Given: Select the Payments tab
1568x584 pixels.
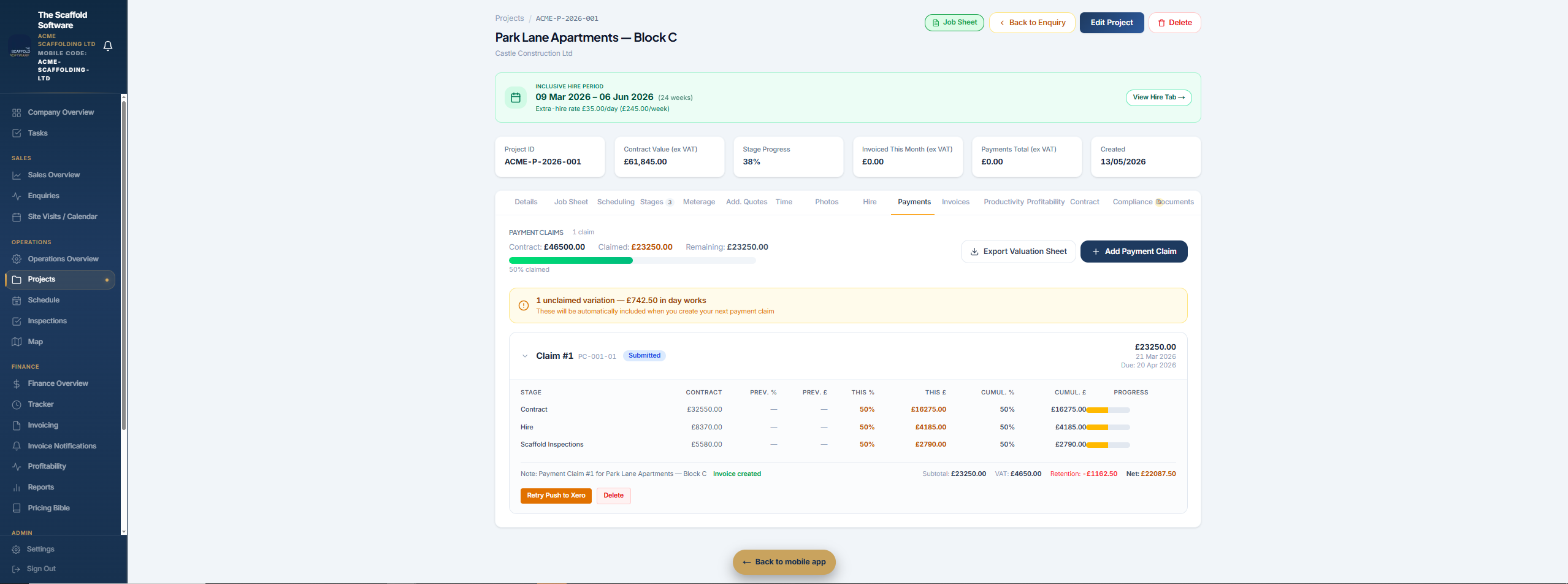Looking at the screenshot, I should coord(914,202).
